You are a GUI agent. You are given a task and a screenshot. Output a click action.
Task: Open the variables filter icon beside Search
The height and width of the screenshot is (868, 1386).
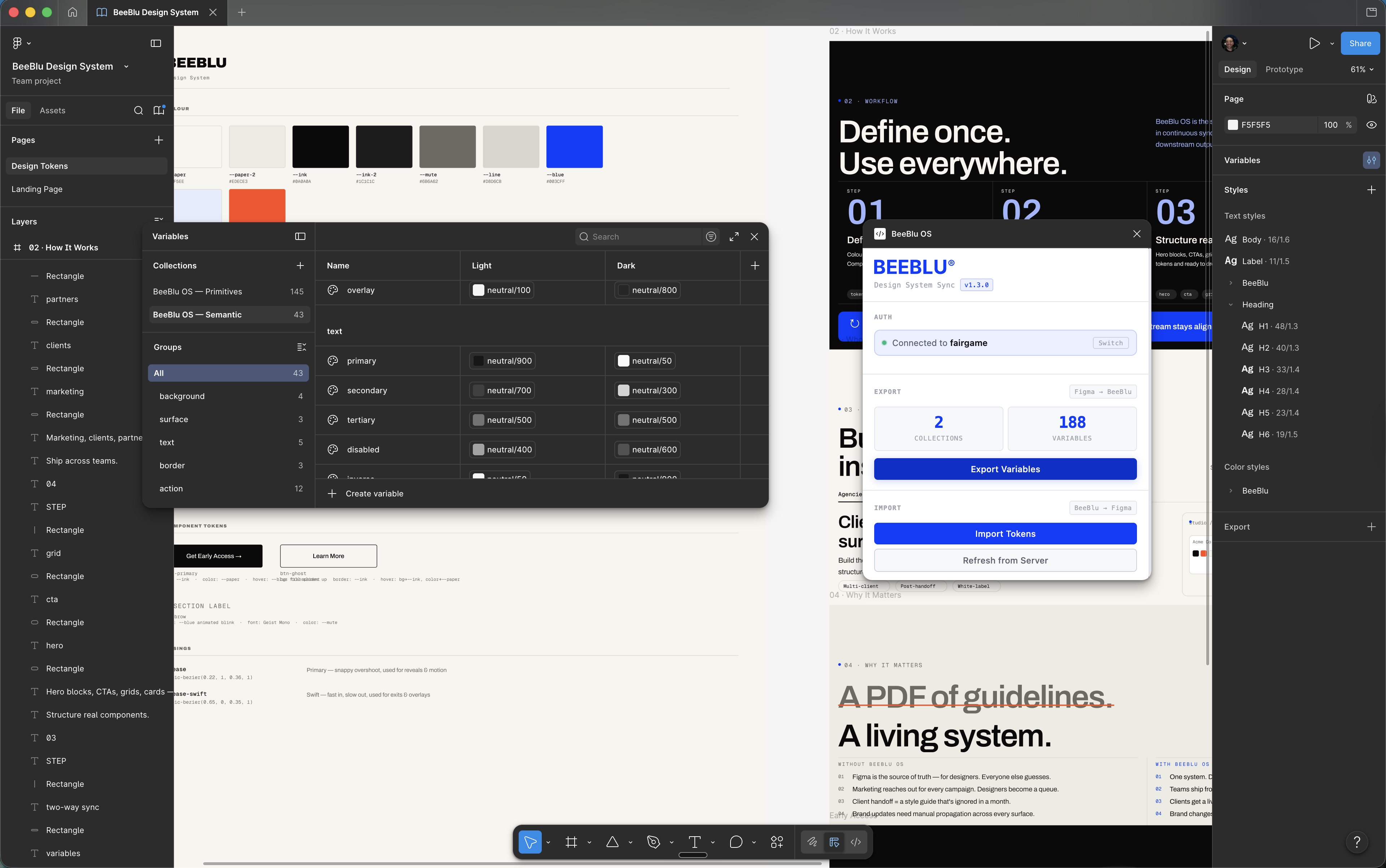(x=711, y=237)
